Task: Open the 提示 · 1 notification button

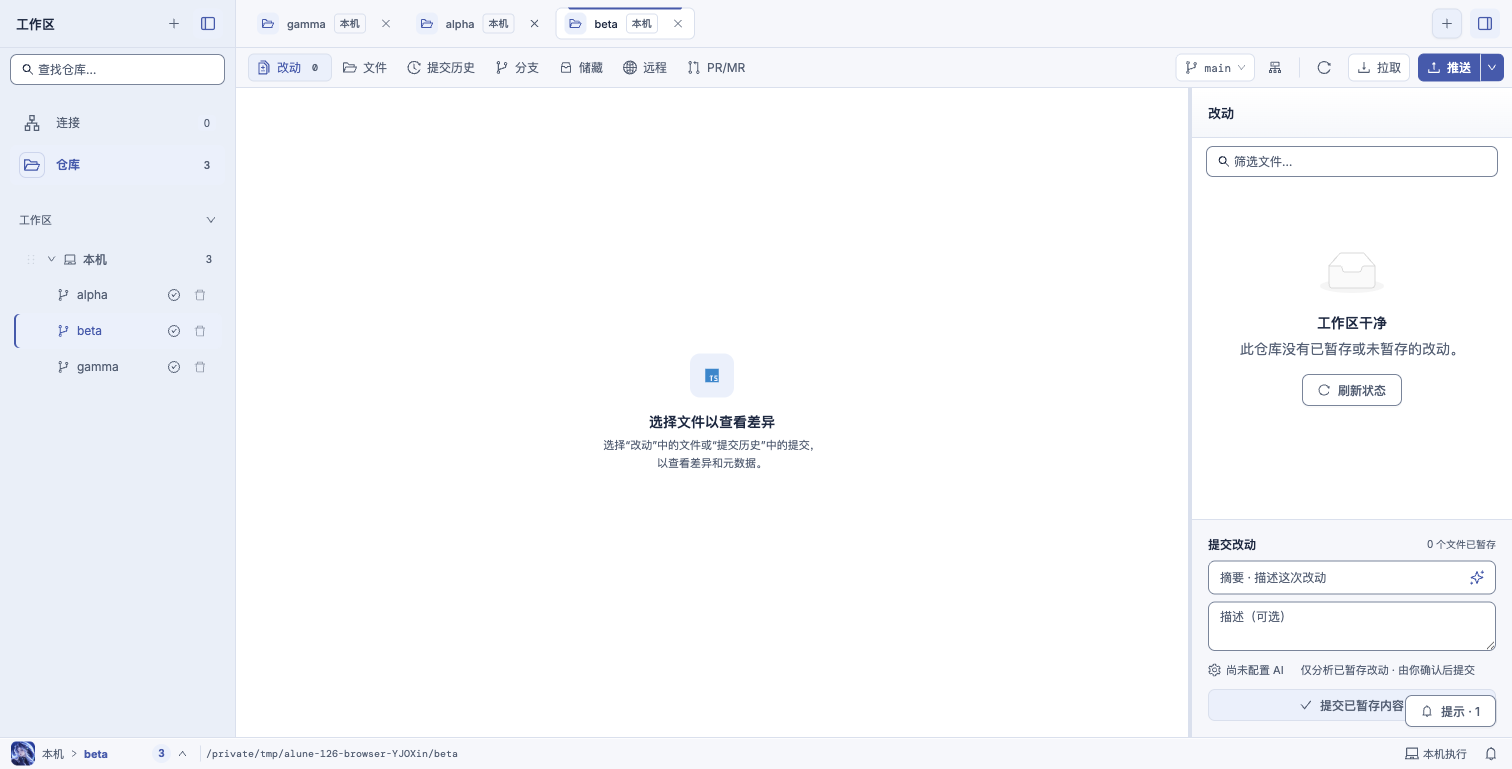Action: 1450,711
